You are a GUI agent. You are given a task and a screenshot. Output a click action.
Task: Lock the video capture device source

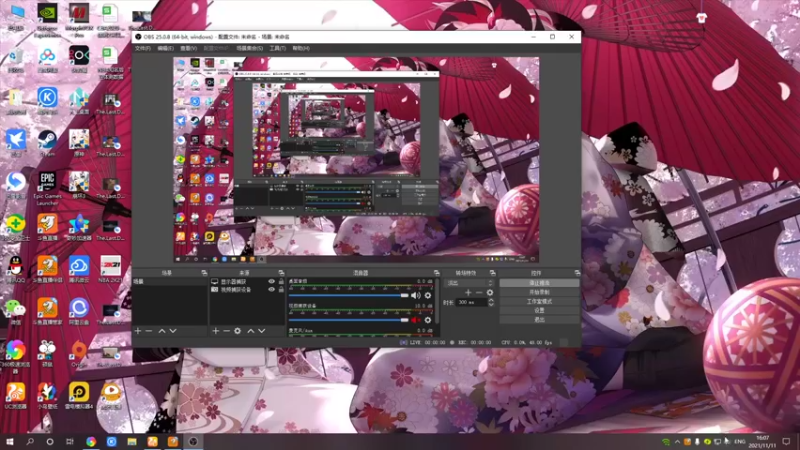pos(281,289)
